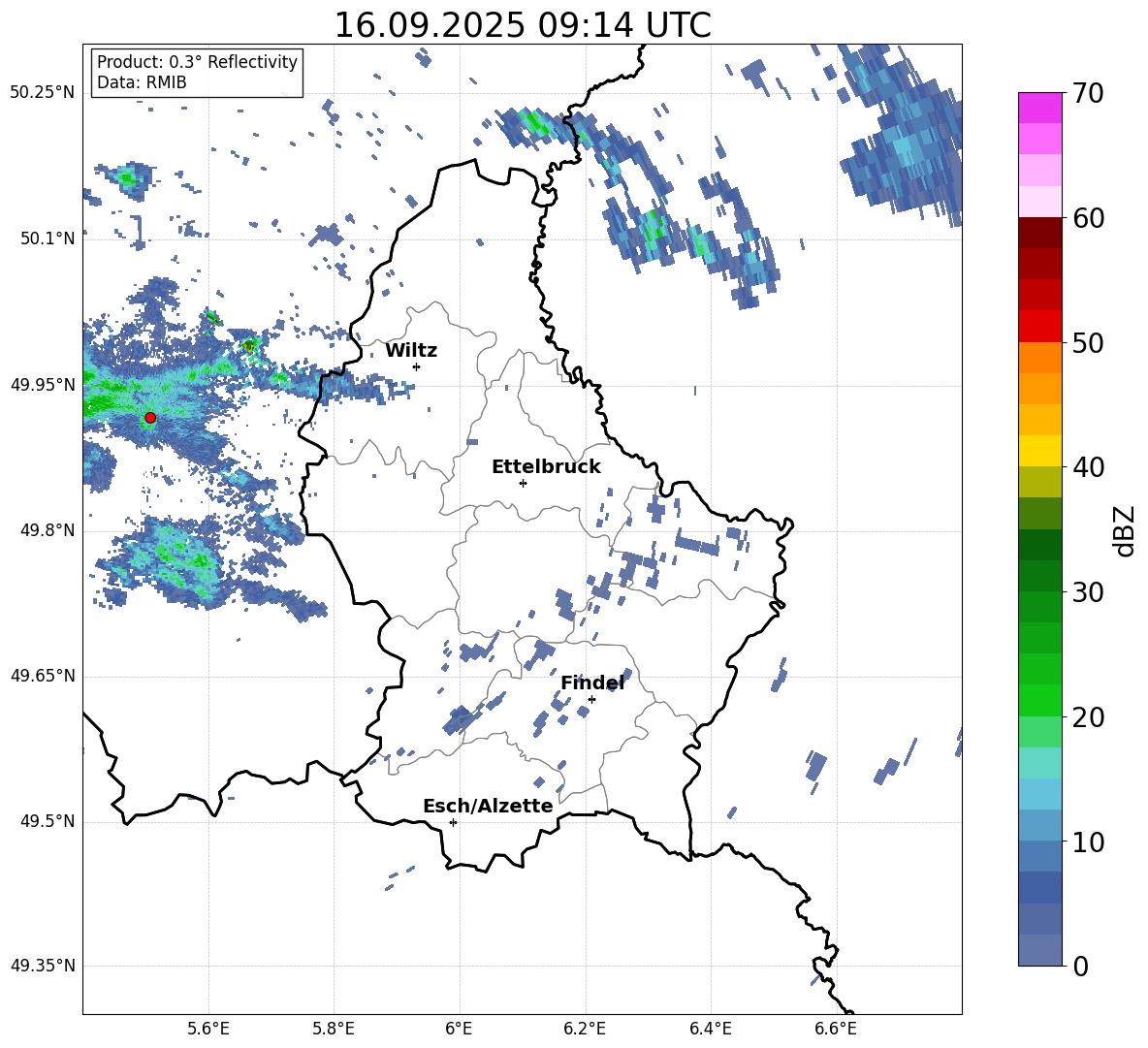Screen dimensions: 1148x1048
Task: Click the dBZ colorbar unit label
Action: click(1125, 530)
